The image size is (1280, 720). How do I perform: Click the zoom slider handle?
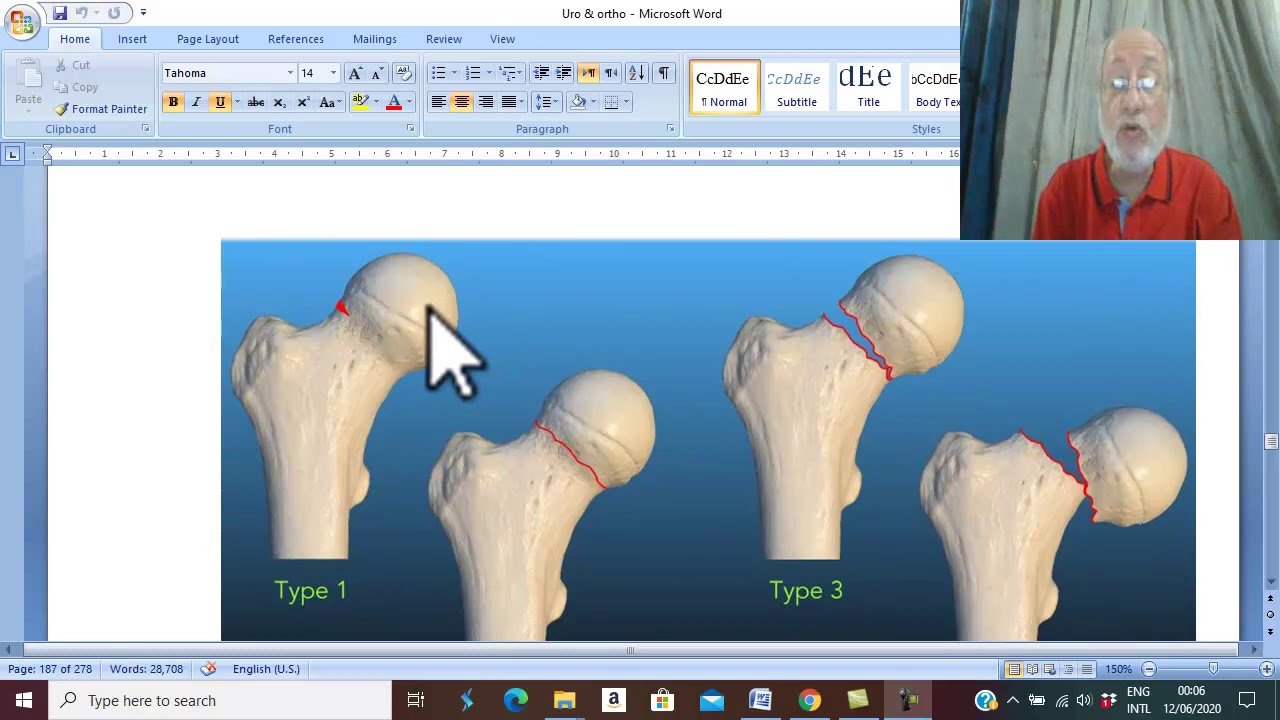(1213, 669)
